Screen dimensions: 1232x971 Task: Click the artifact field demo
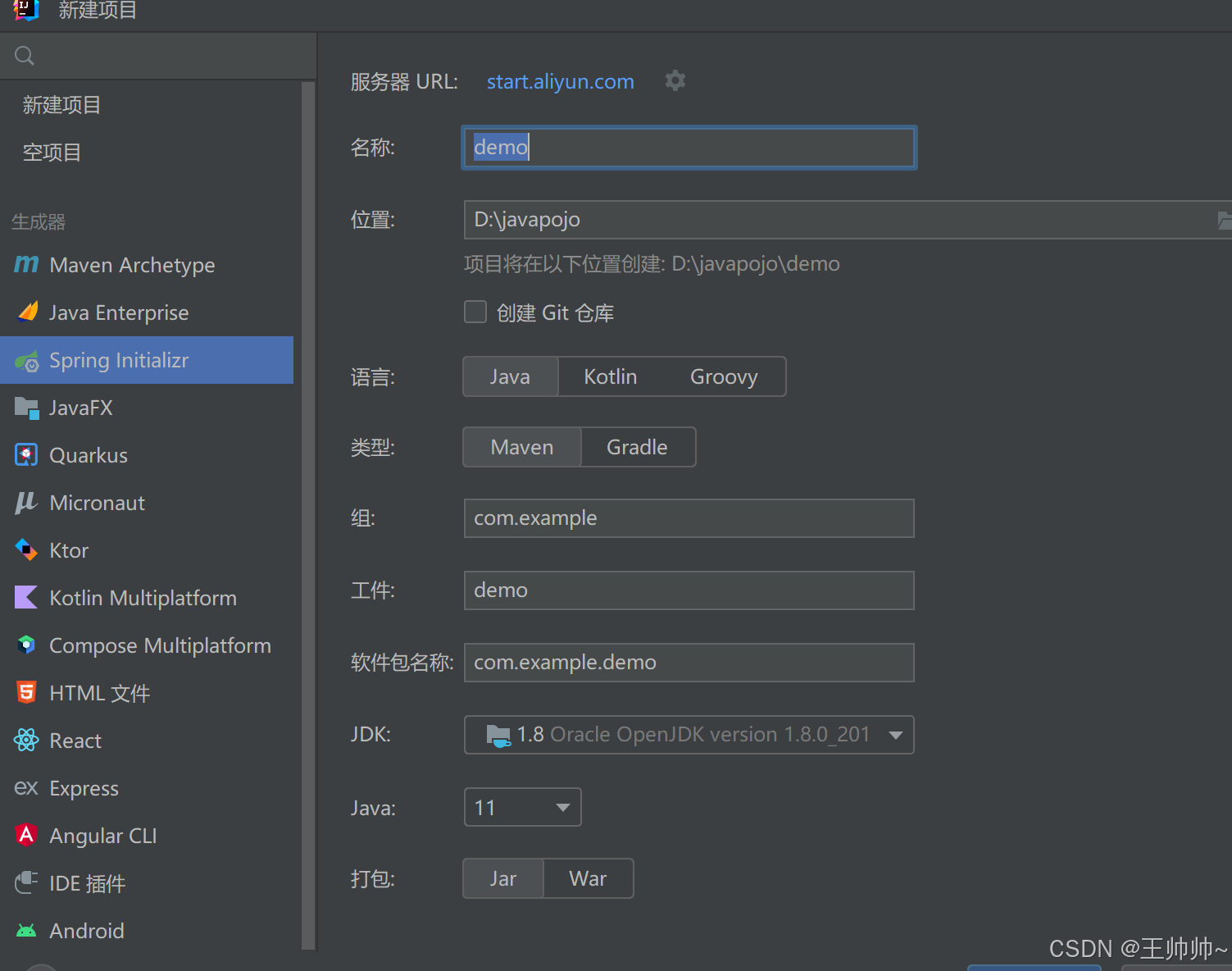(x=689, y=590)
